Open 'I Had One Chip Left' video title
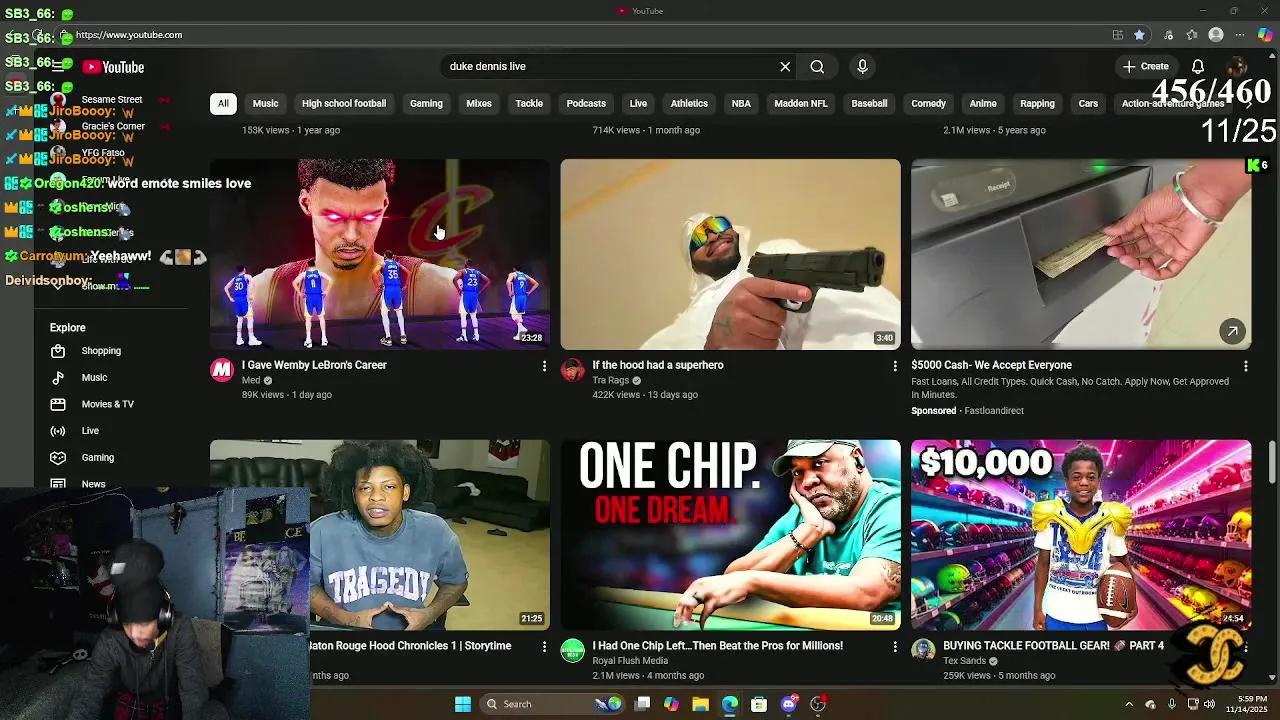This screenshot has width=1280, height=720. click(717, 647)
